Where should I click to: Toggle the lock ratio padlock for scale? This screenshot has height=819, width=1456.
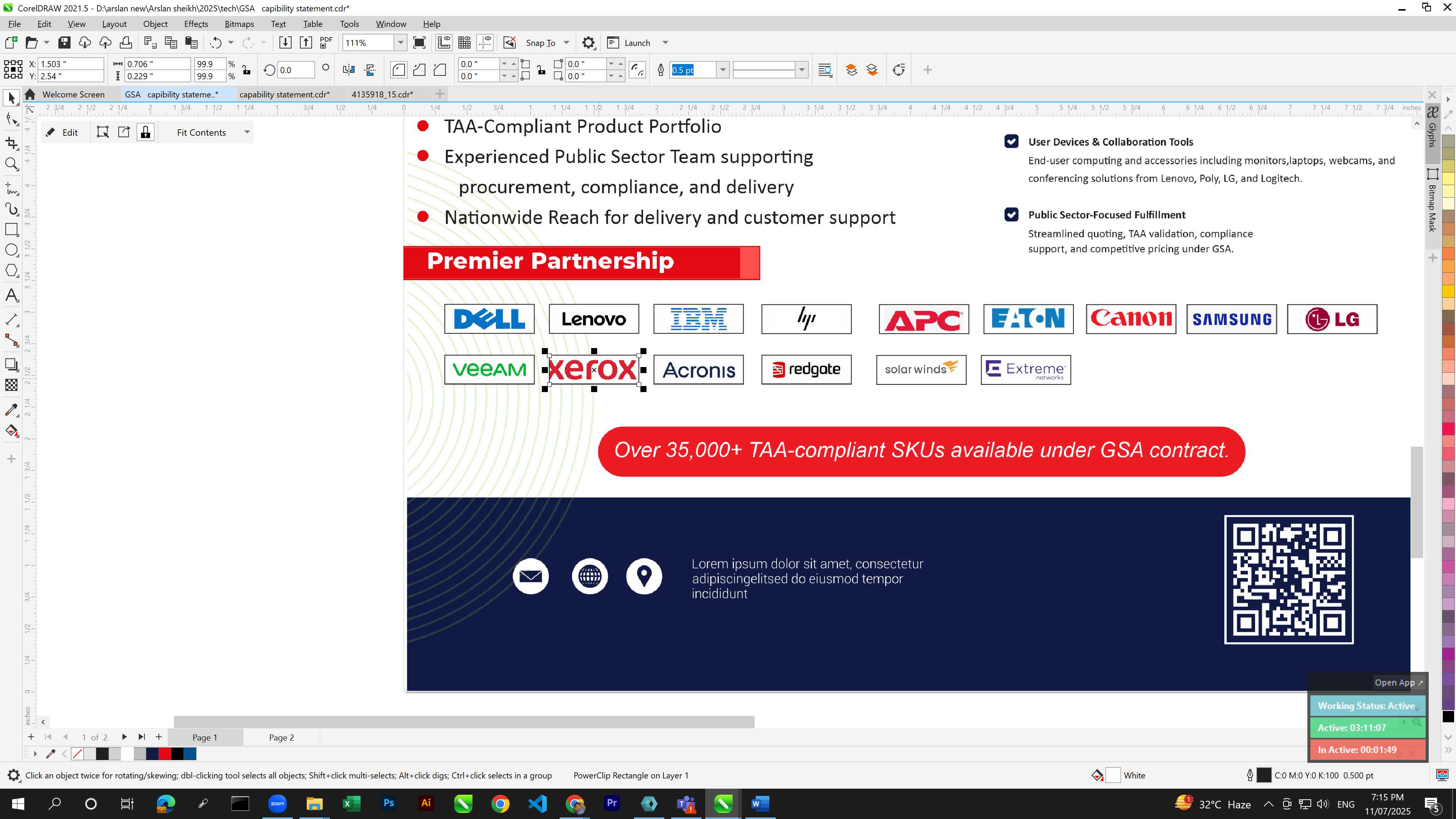point(246,70)
